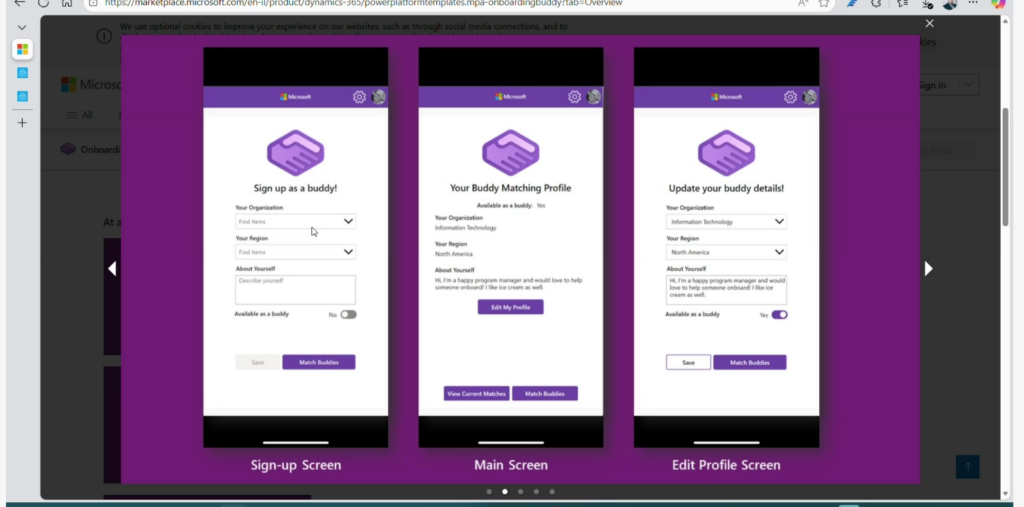Click Microsoft logo in Edit Profile Screen header
The width and height of the screenshot is (1024, 507).
pos(726,97)
